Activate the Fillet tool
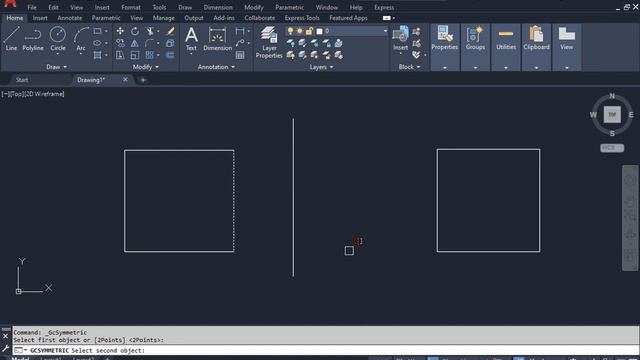The width and height of the screenshot is (640, 360). point(150,43)
